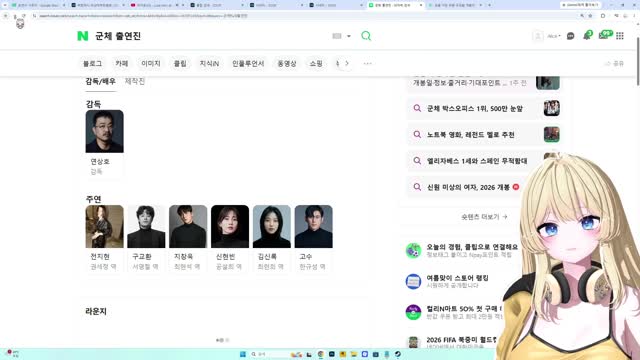Click the 오늘의 경험 clip round icon

pyautogui.click(x=413, y=251)
